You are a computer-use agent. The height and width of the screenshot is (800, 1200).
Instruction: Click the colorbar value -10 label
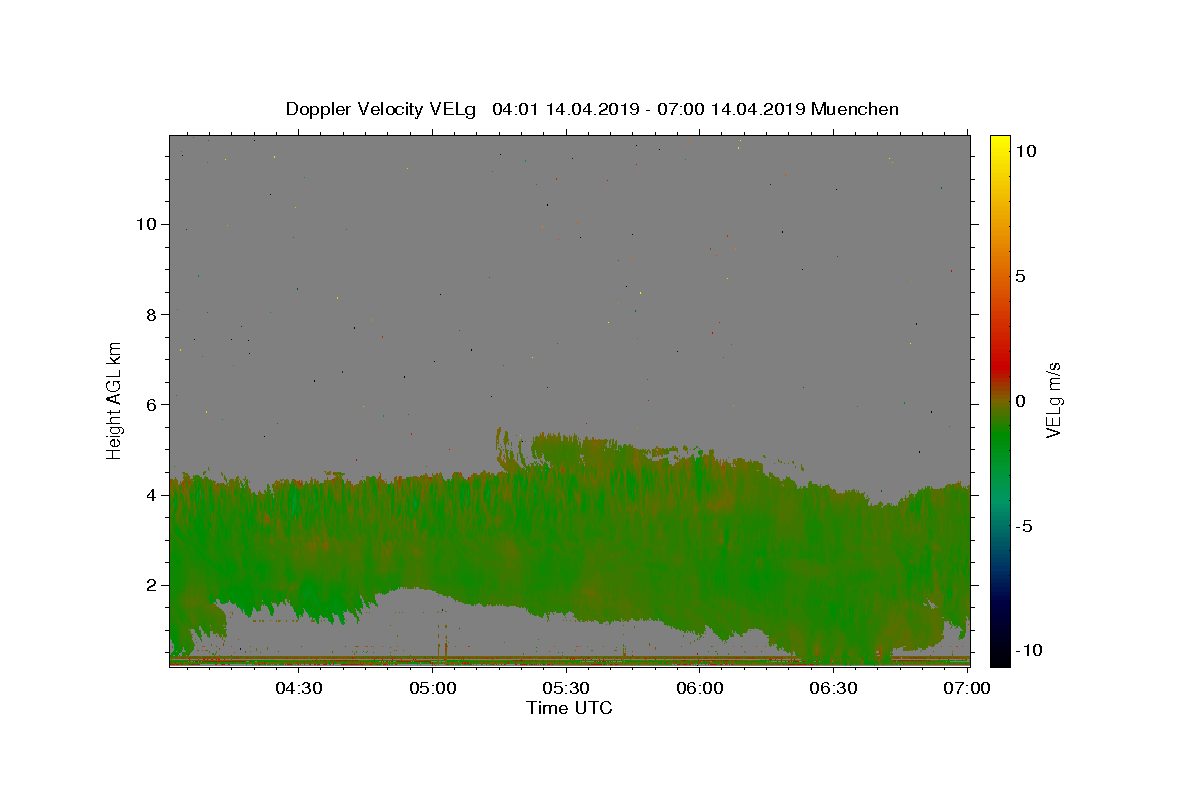(x=1028, y=650)
